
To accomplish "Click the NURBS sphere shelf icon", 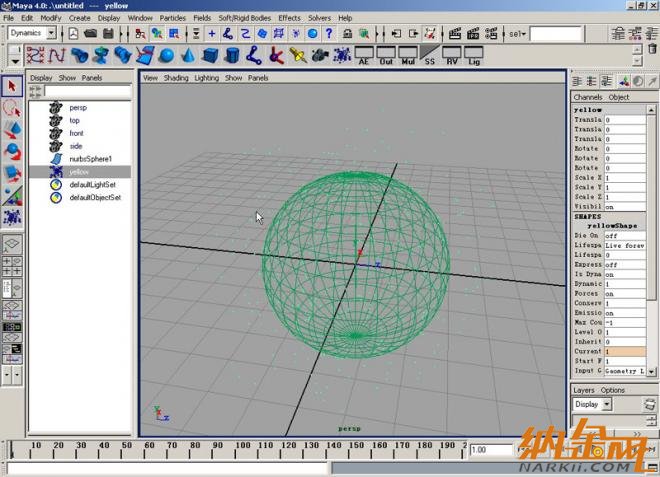I will pos(166,54).
